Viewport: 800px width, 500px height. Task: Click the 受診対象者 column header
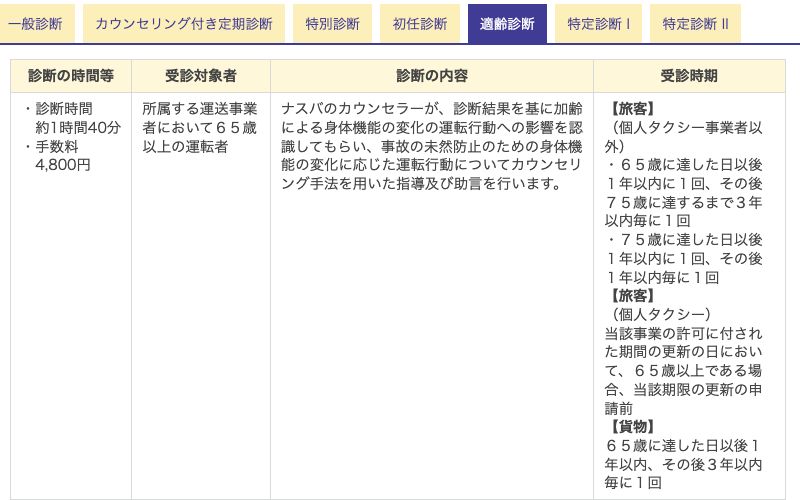(x=201, y=76)
